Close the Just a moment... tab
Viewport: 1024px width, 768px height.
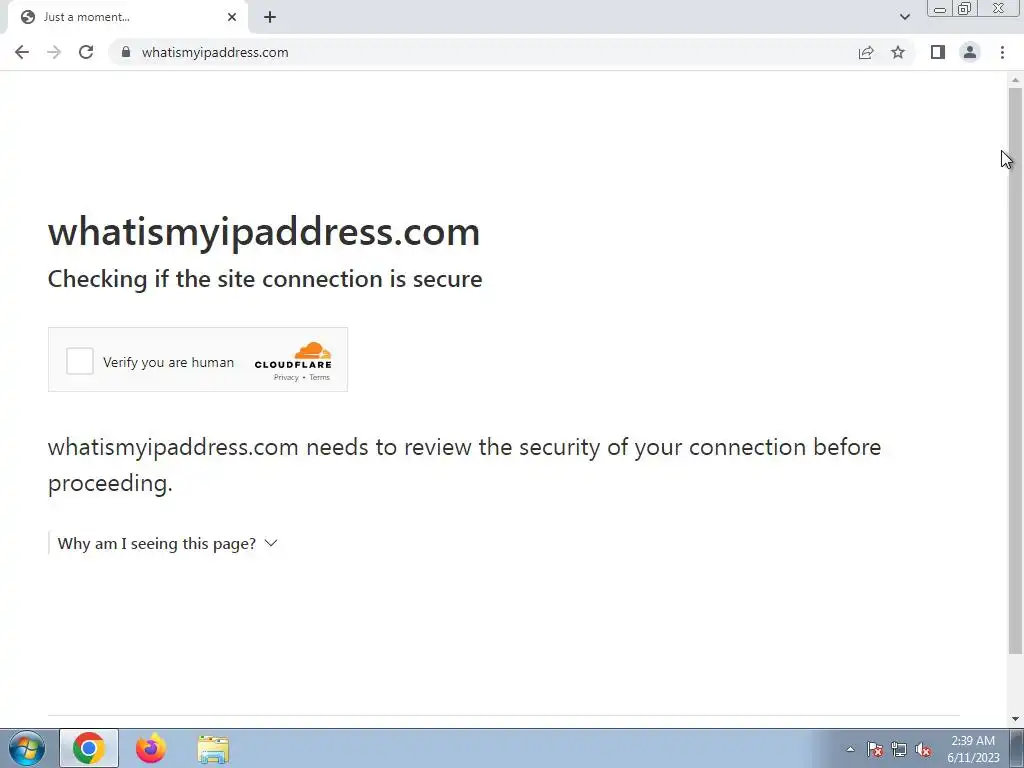click(232, 17)
